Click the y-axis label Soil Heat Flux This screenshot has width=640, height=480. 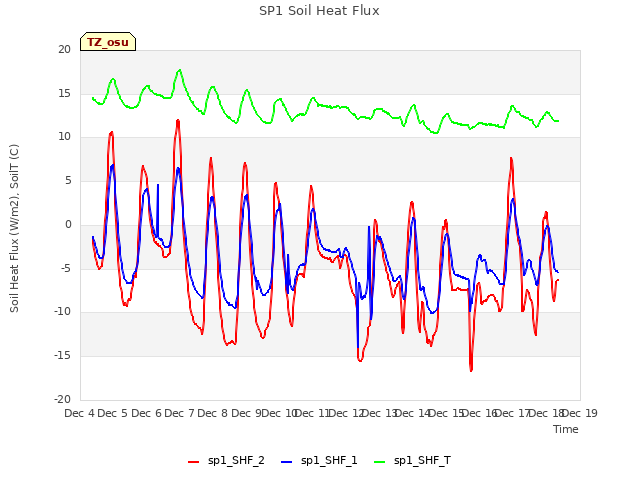[x=15, y=228]
